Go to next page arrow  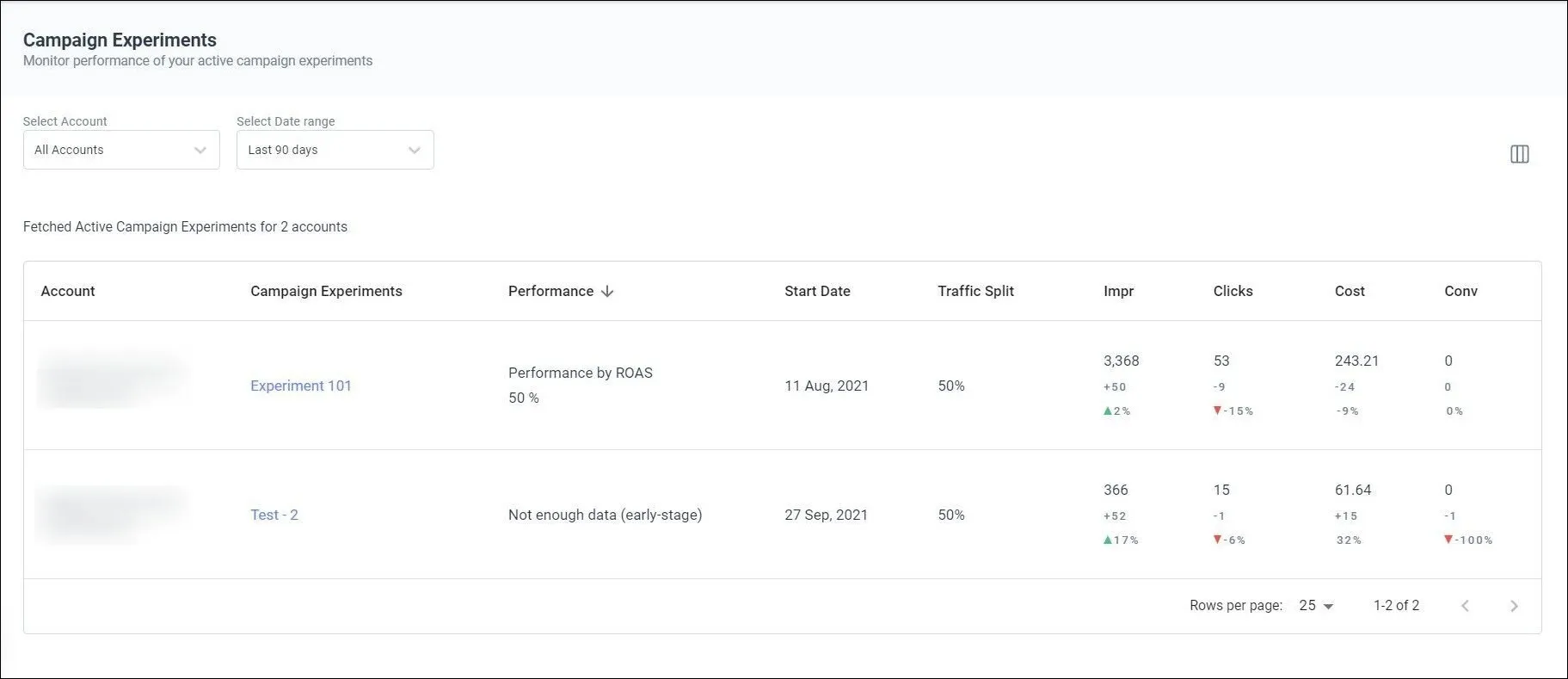pyautogui.click(x=1514, y=606)
